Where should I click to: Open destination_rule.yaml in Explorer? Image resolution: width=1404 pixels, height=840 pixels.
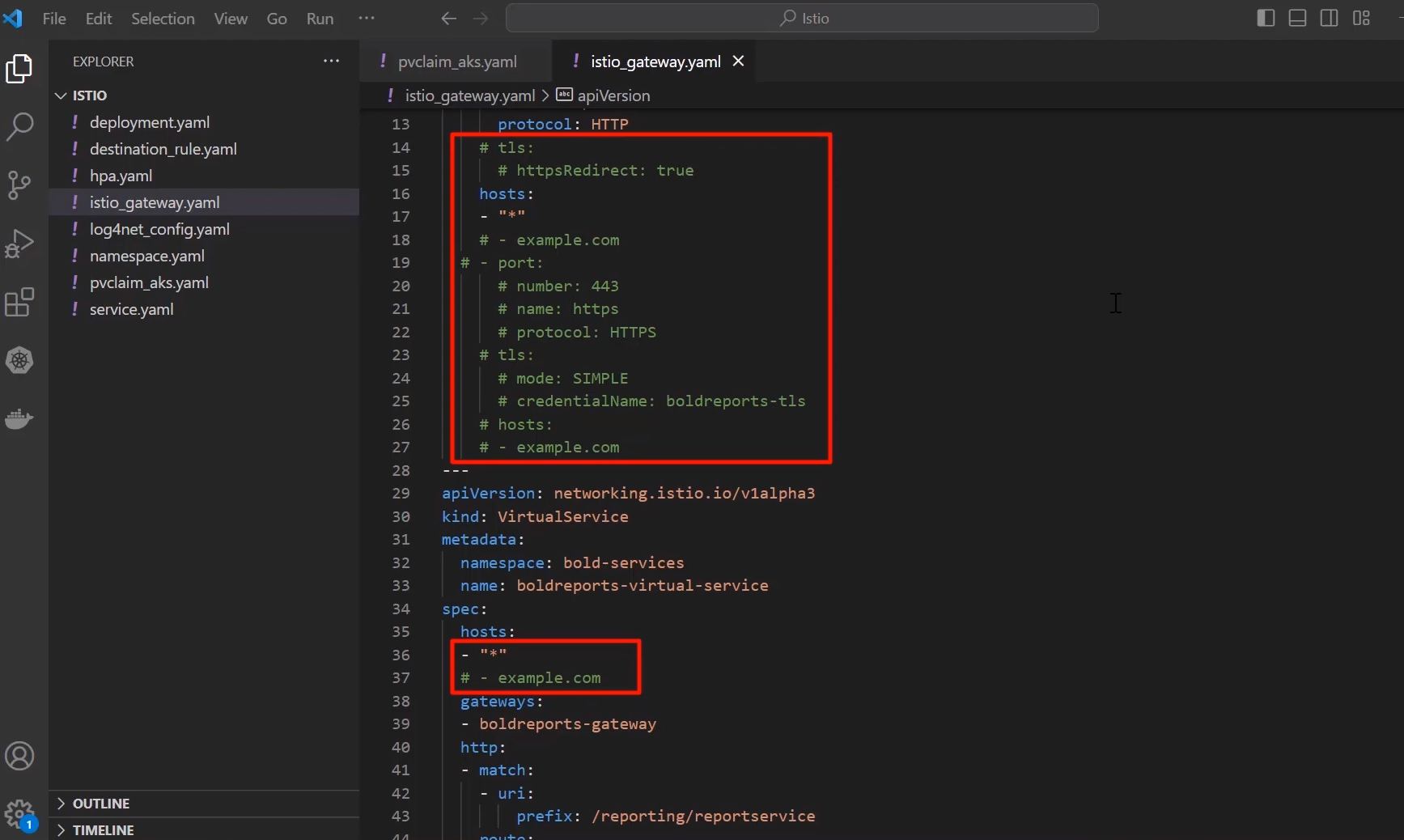click(x=204, y=149)
